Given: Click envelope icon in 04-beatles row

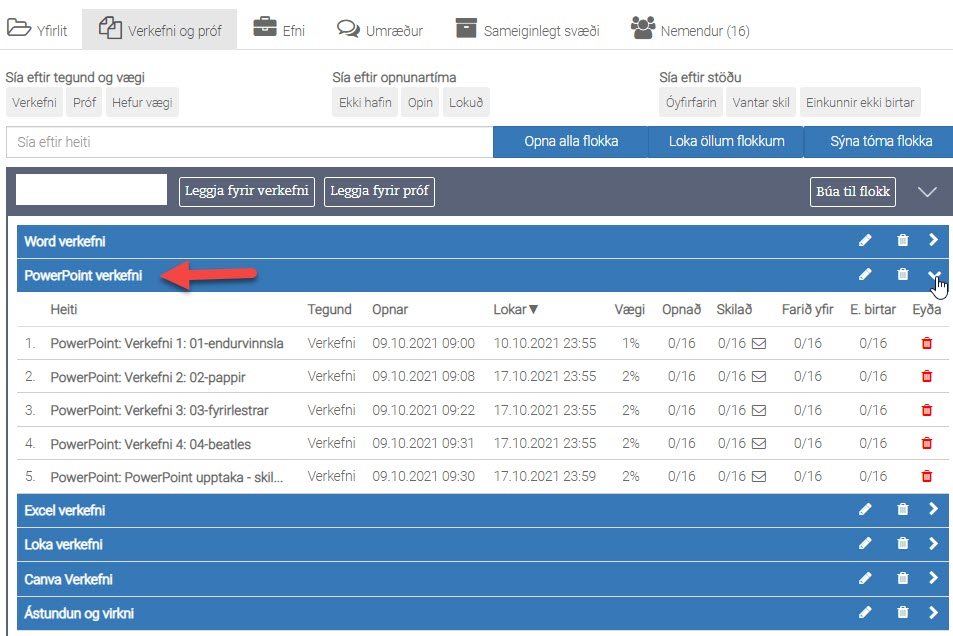Looking at the screenshot, I should 759,443.
